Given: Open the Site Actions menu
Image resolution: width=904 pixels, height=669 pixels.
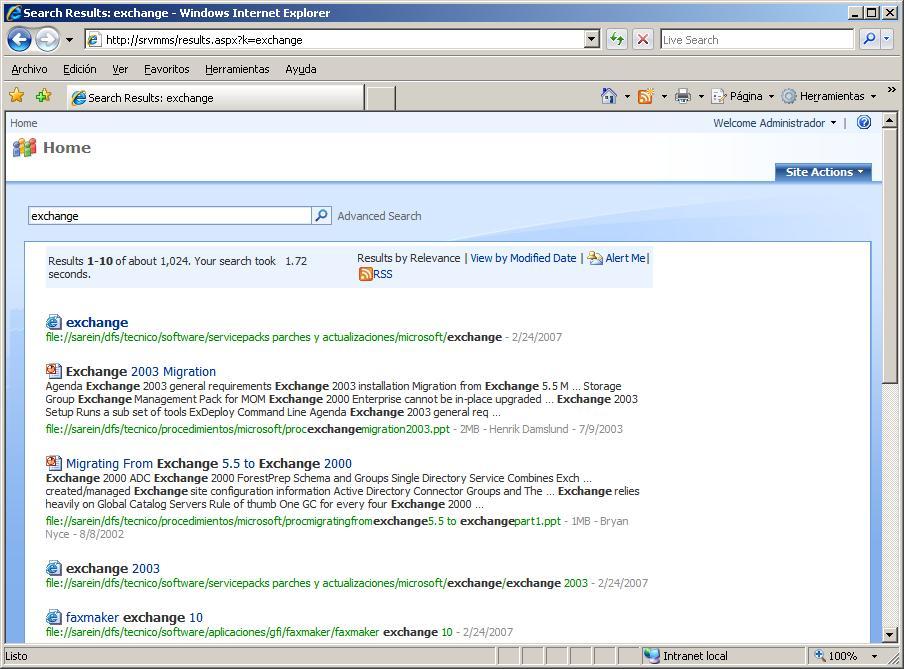Looking at the screenshot, I should [x=823, y=172].
